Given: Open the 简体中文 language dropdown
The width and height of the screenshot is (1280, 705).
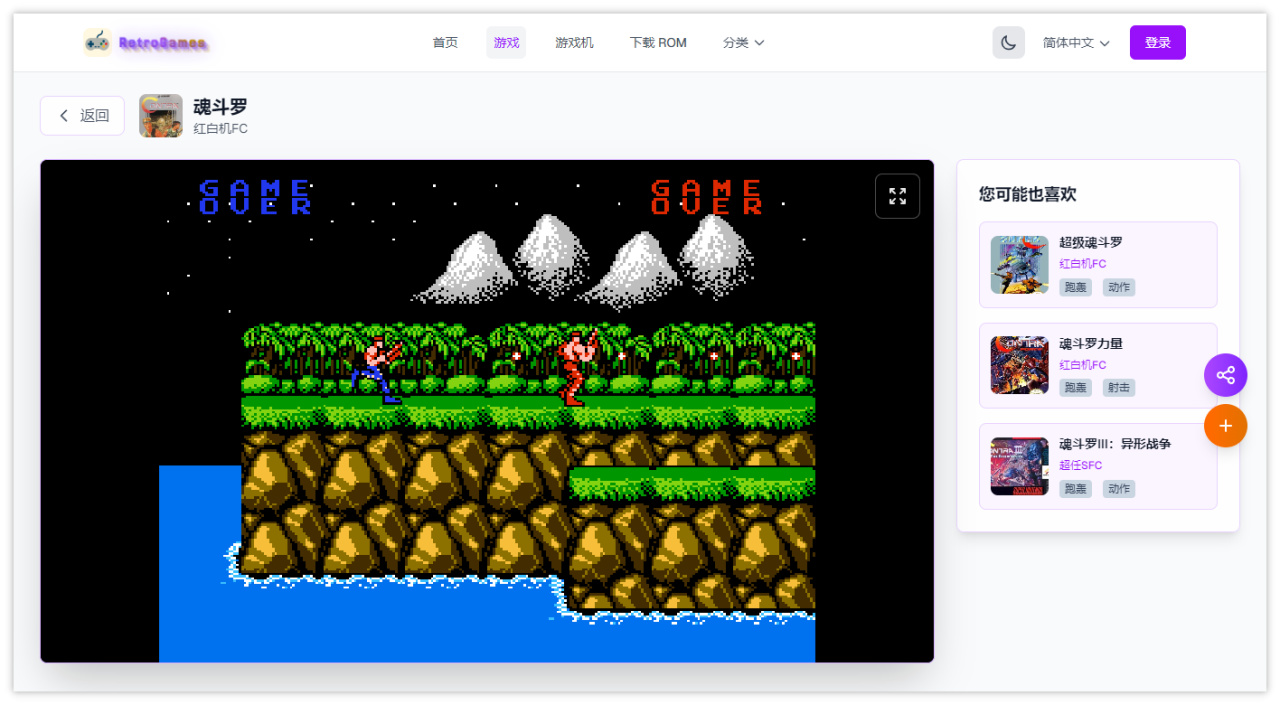Looking at the screenshot, I should coord(1076,43).
